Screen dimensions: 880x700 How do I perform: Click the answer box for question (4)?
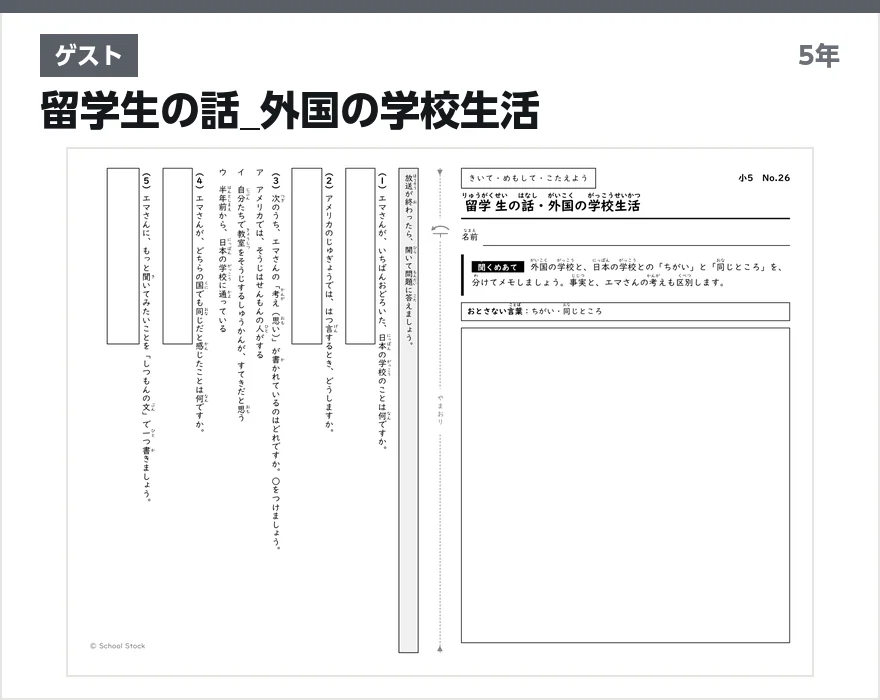(177, 255)
